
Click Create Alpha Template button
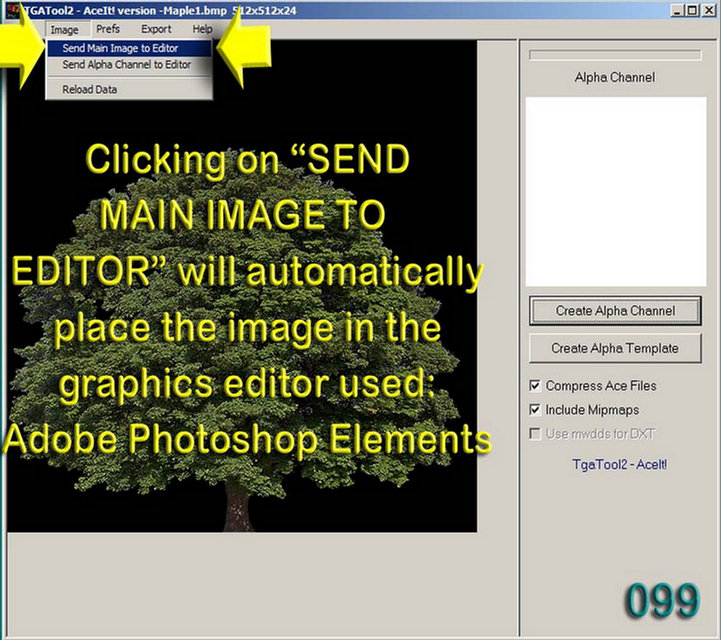615,348
